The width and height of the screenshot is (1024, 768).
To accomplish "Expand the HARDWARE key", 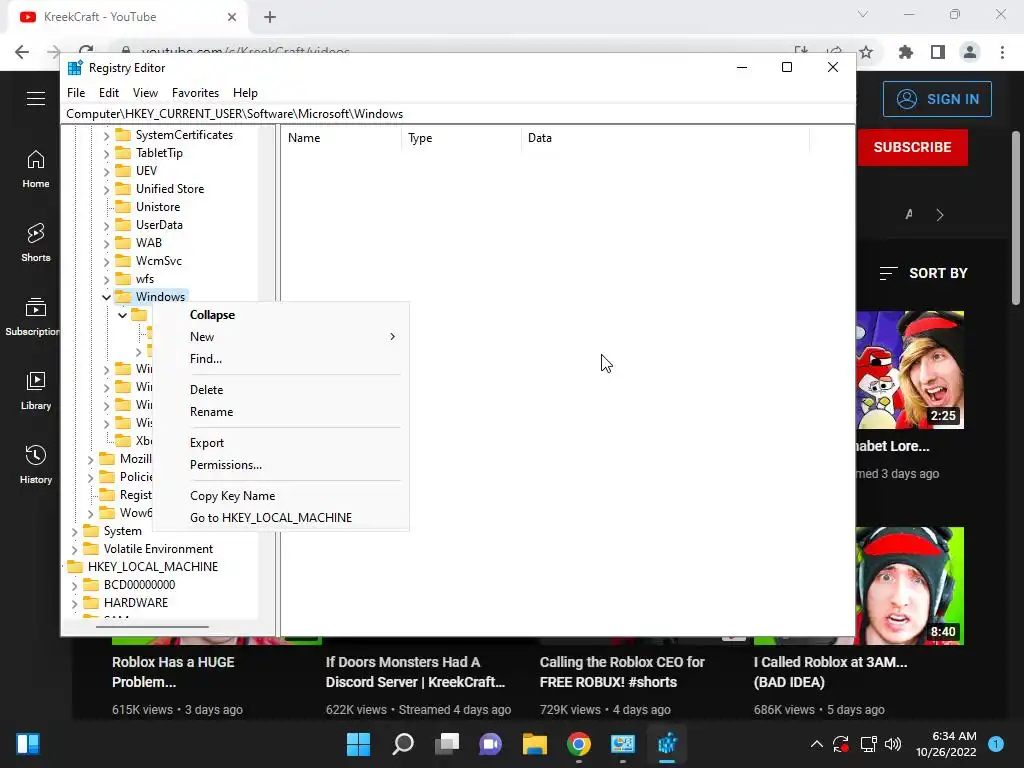I will [x=74, y=603].
